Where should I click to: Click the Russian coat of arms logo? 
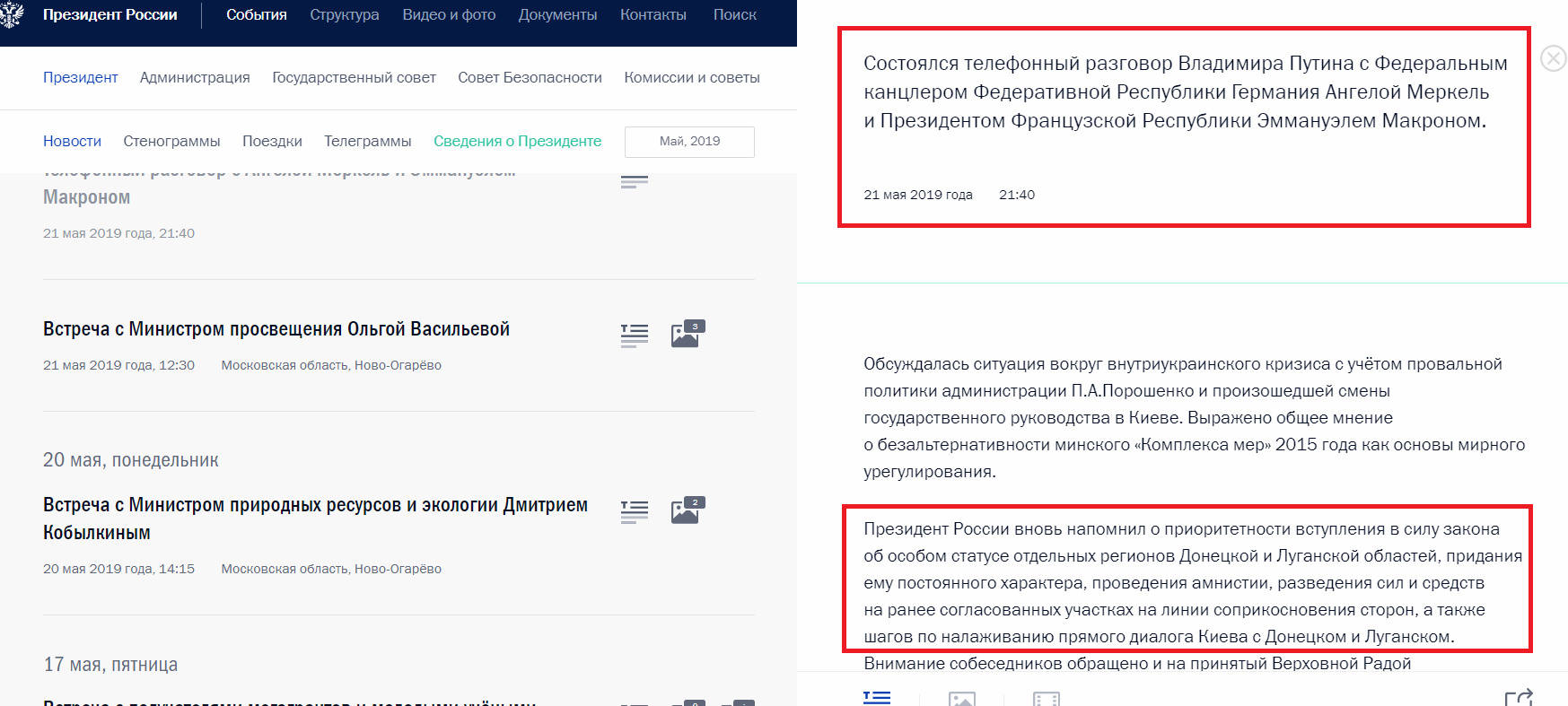coord(13,14)
